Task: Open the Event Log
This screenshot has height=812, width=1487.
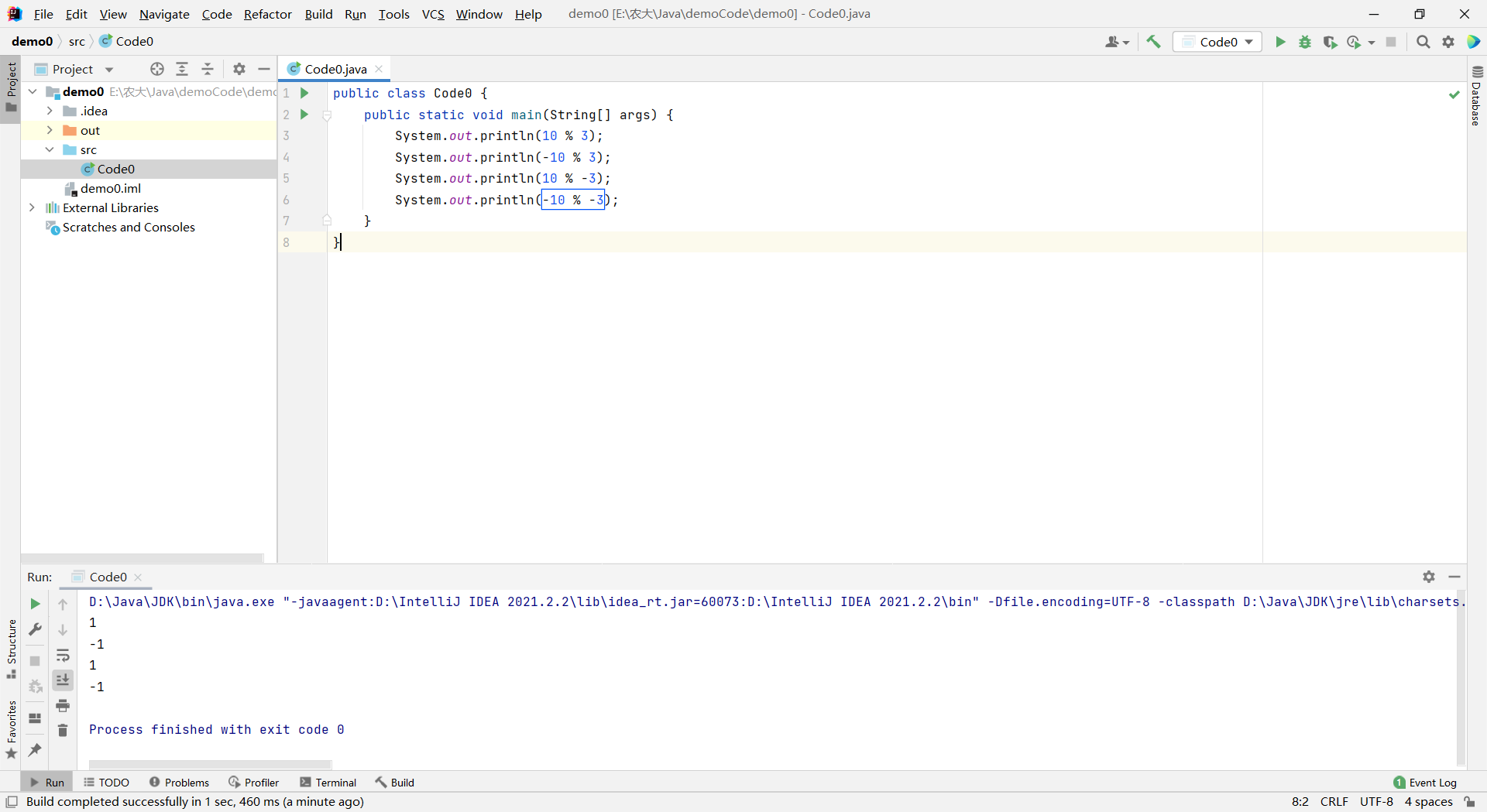Action: (1424, 783)
